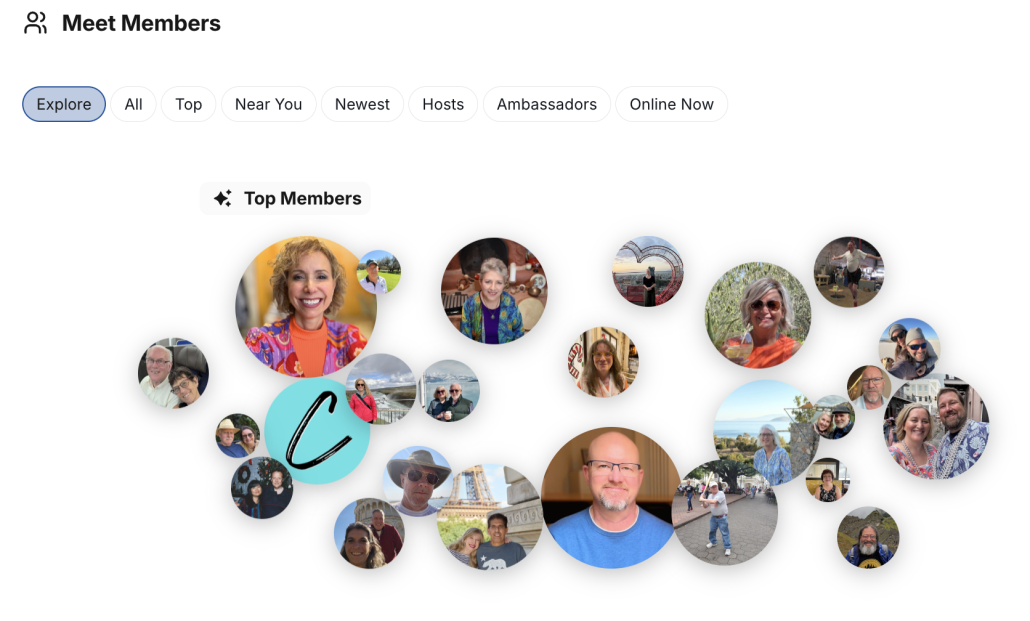Click the Meet Members people icon

click(x=35, y=23)
